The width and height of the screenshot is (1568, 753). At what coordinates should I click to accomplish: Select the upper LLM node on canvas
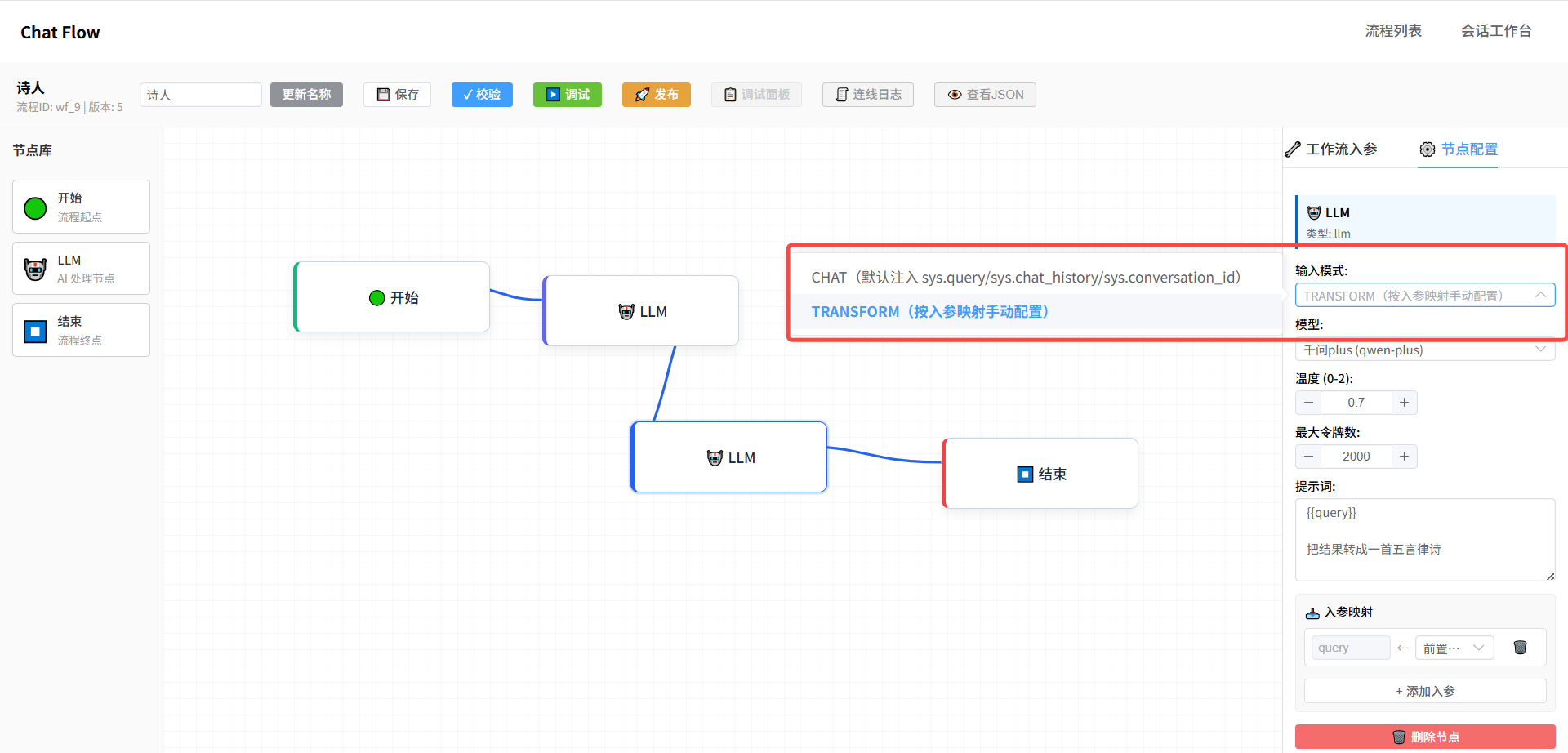[641, 311]
